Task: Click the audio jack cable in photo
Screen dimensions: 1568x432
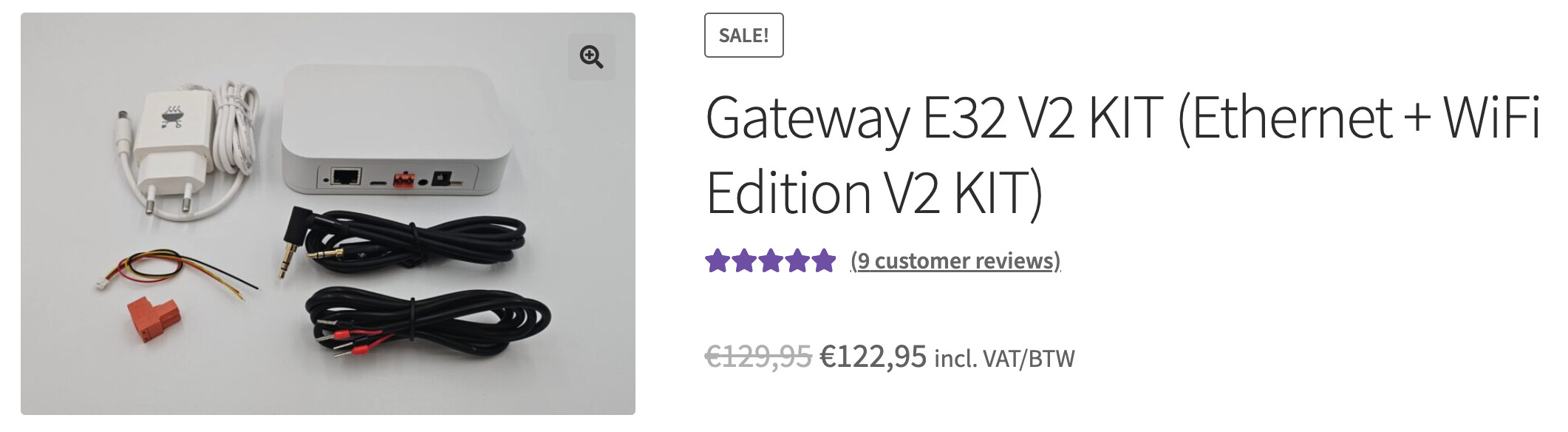Action: coord(403,242)
